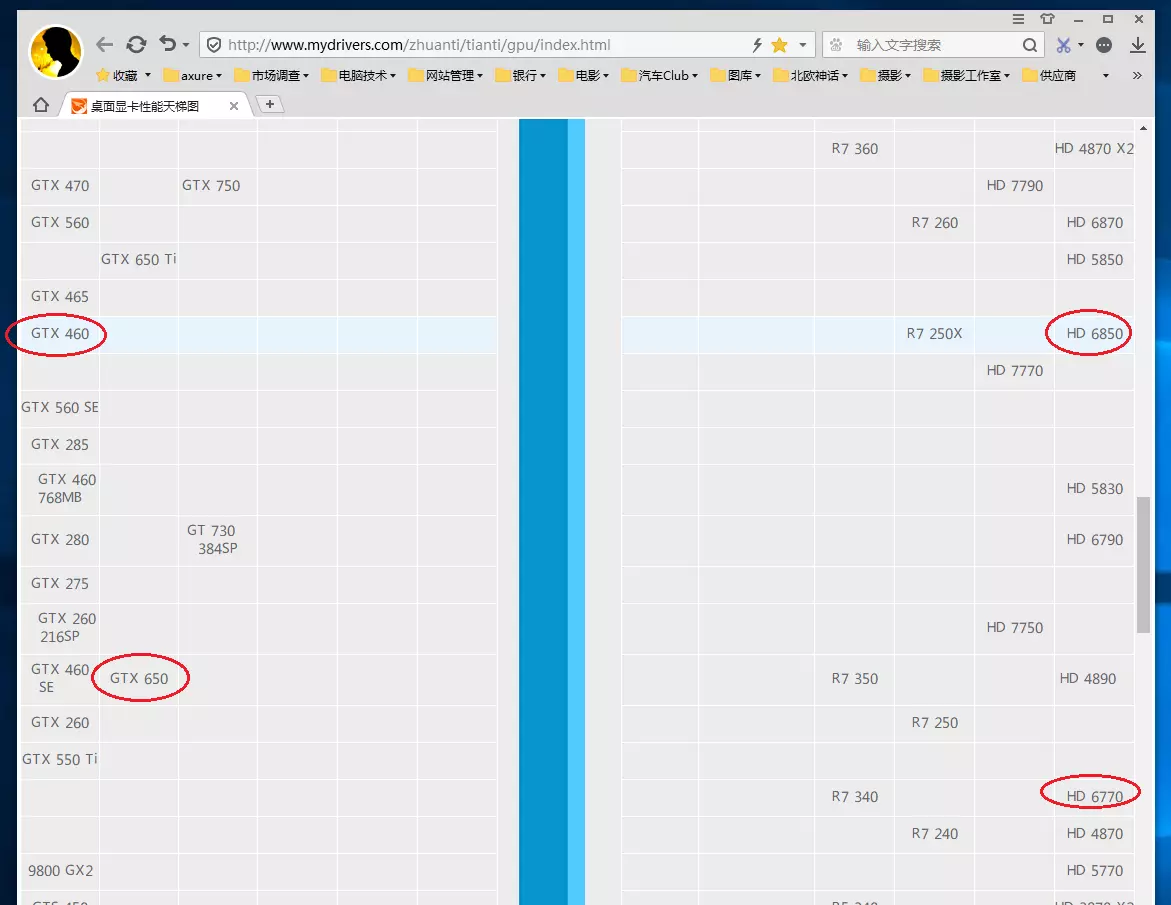Close the 桌面显卡性能天梯图 tab
Image resolution: width=1171 pixels, height=905 pixels.
point(234,106)
